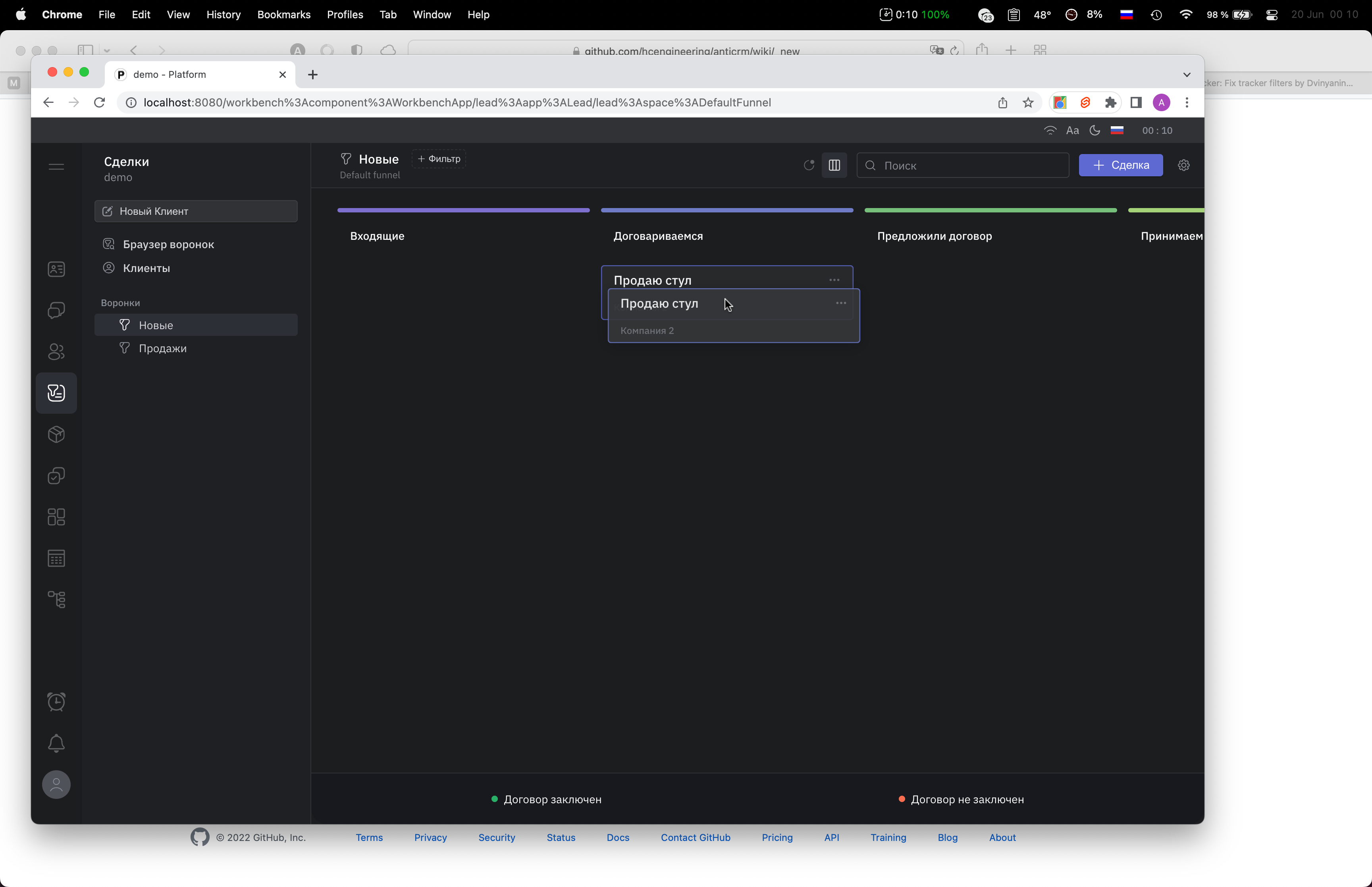Click the Chrome share page icon
The width and height of the screenshot is (1372, 887).
coord(1003,102)
